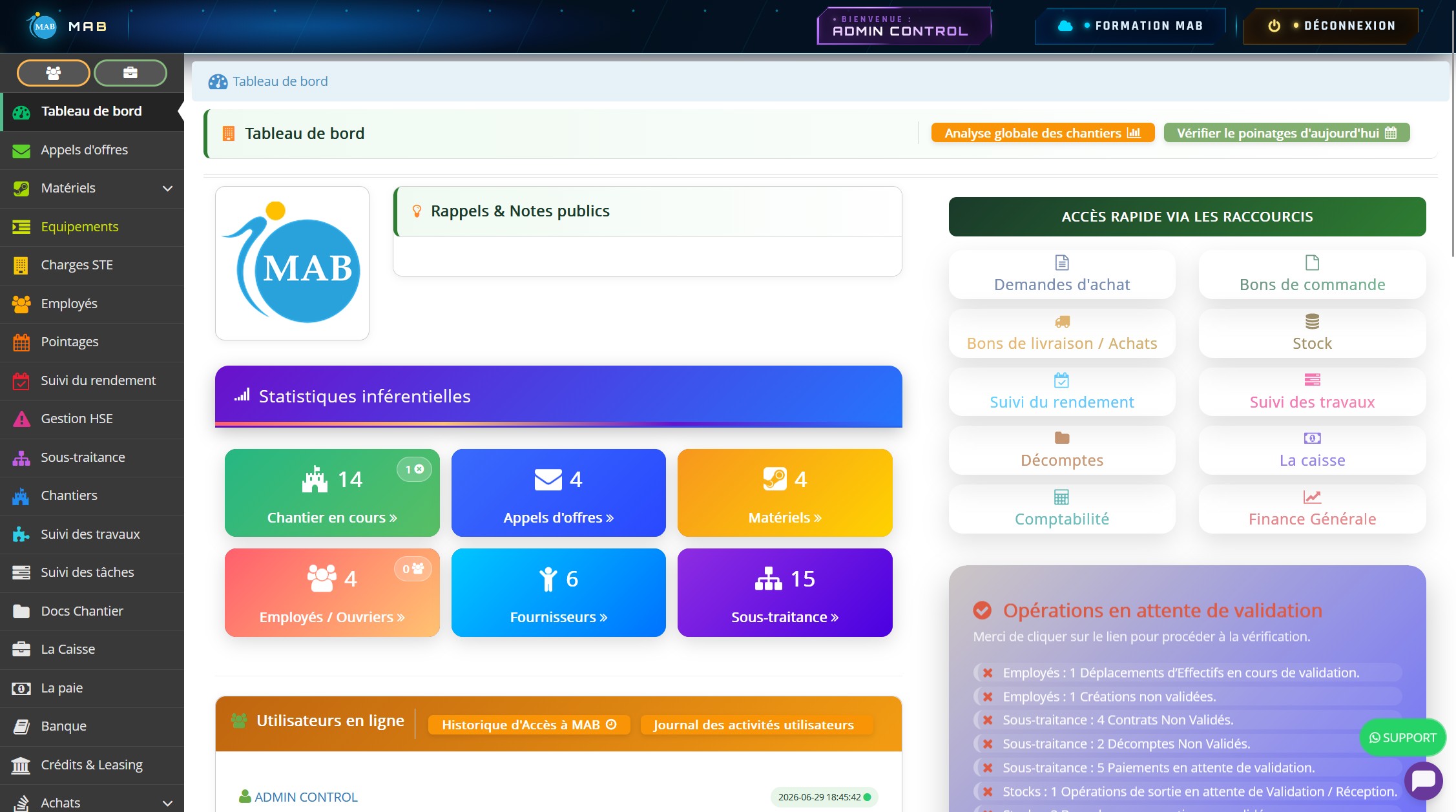Image resolution: width=1456 pixels, height=812 pixels.
Task: Open the chat bubble widget icon
Action: click(1423, 781)
